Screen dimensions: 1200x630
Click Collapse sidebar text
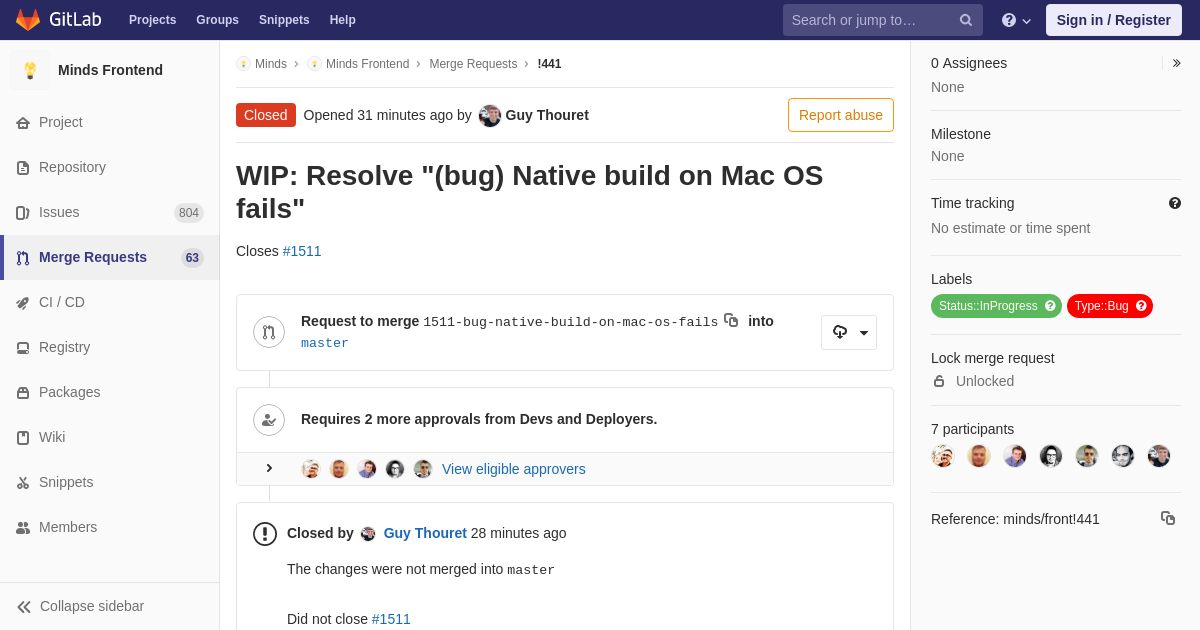point(92,606)
